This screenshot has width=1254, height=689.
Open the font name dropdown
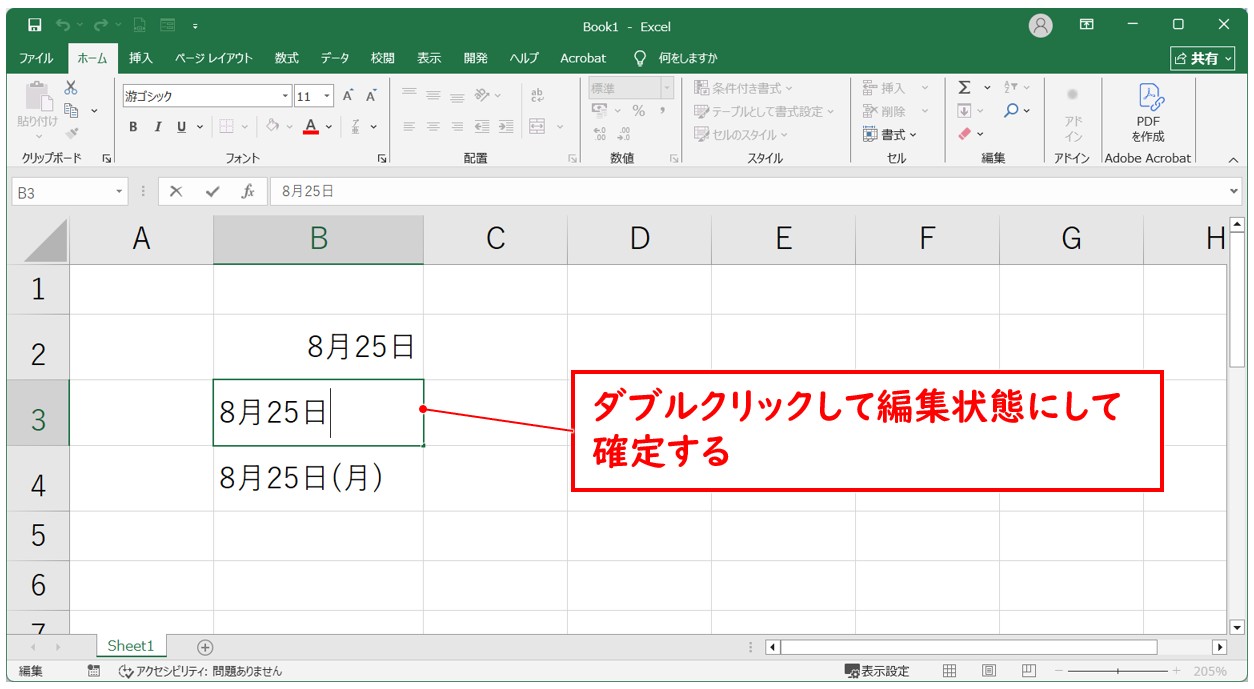(286, 96)
